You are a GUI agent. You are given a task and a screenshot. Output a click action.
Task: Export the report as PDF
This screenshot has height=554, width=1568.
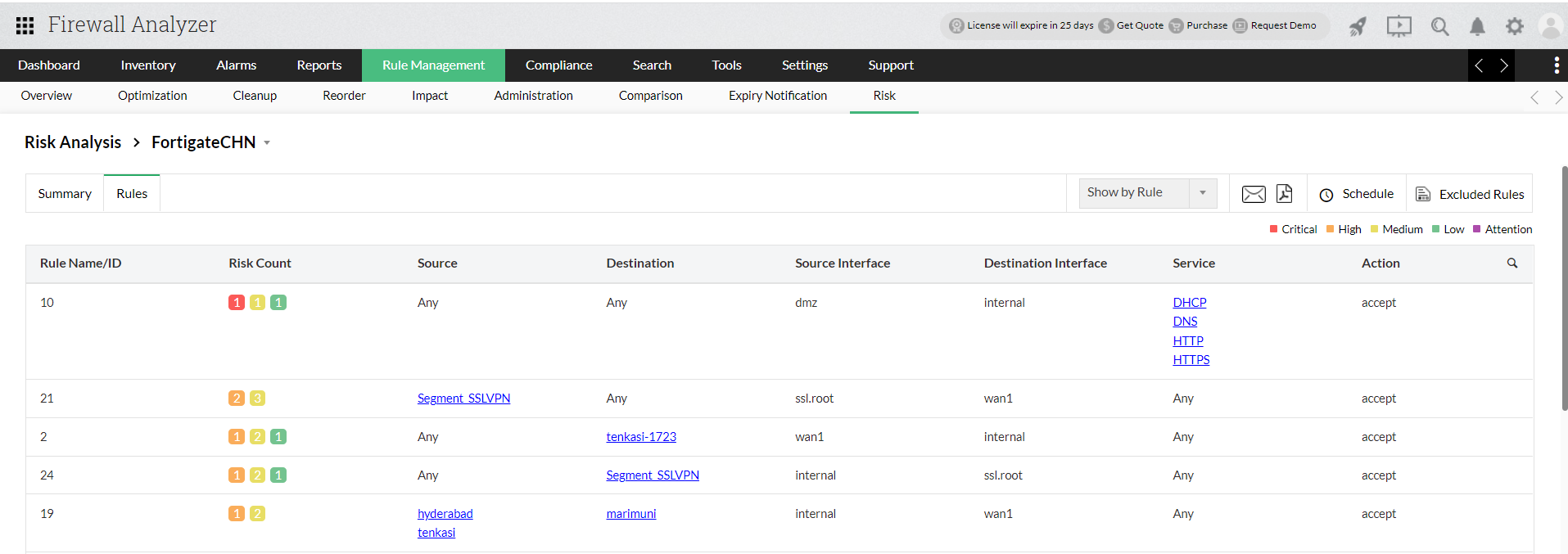coord(1284,194)
